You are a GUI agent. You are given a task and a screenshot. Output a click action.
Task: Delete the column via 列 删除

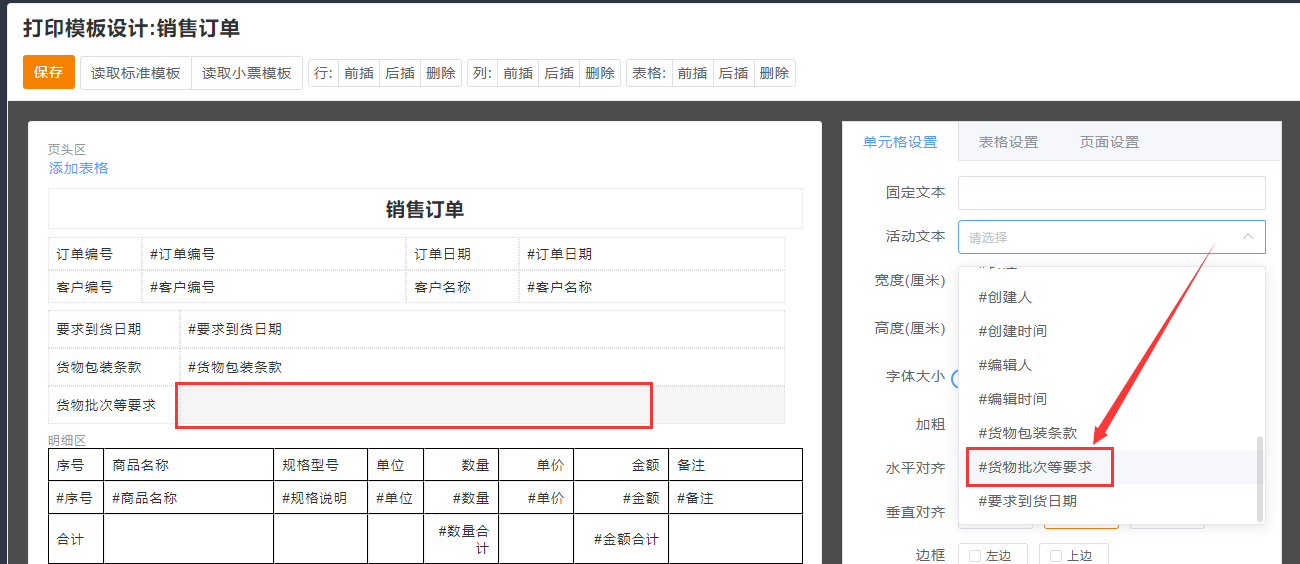pyautogui.click(x=599, y=73)
